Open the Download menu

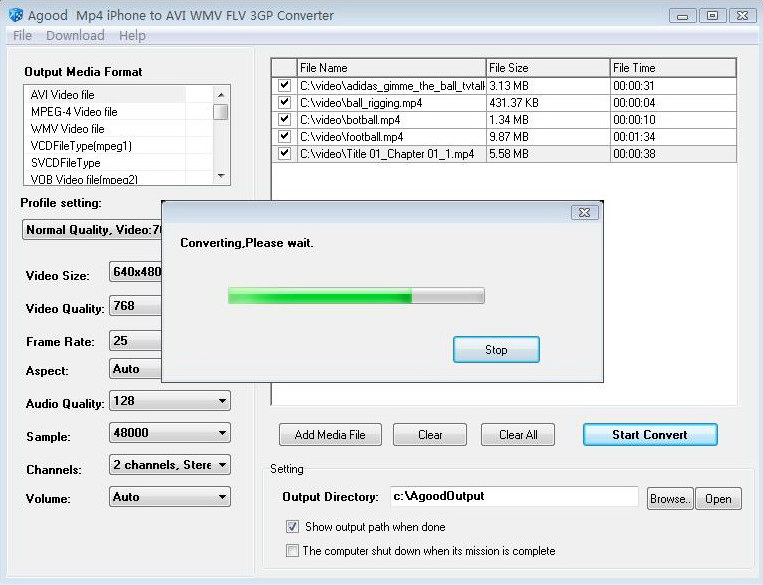pyautogui.click(x=75, y=36)
